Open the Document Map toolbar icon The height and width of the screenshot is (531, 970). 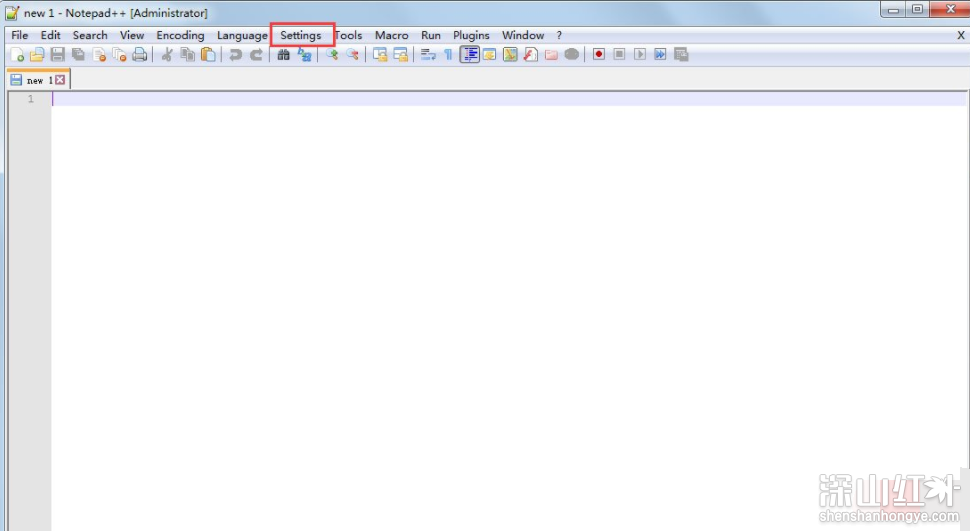pyautogui.click(x=510, y=55)
